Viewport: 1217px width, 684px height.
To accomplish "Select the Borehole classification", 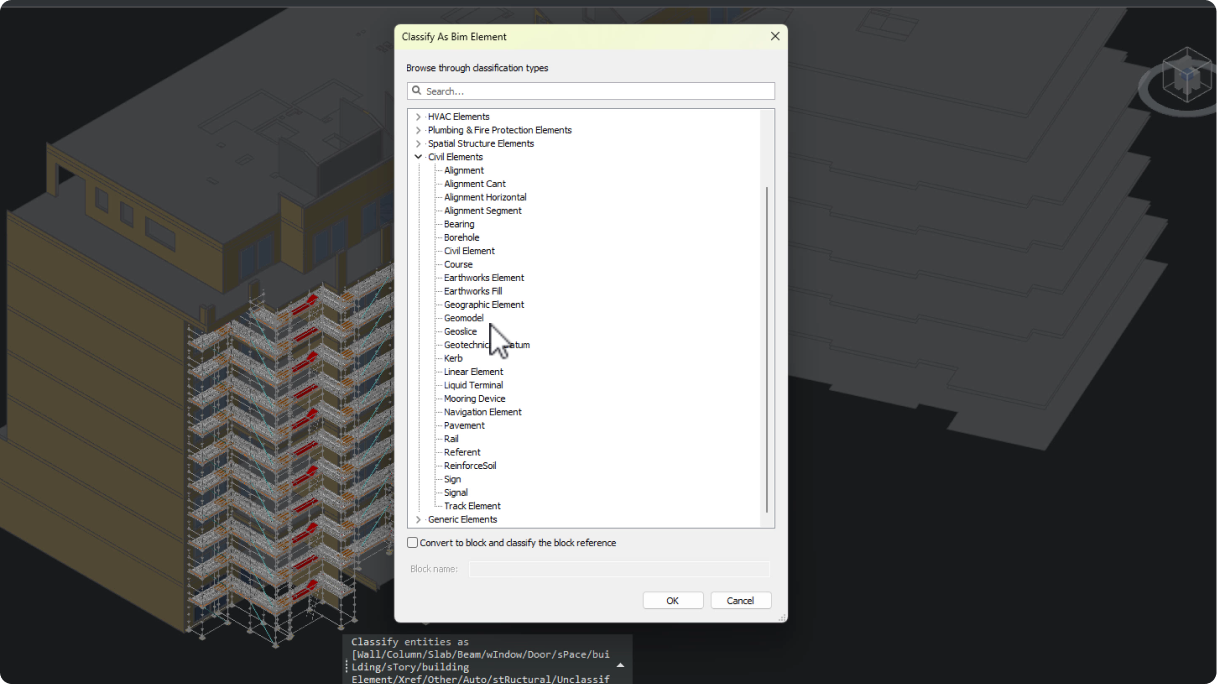I will 461,237.
